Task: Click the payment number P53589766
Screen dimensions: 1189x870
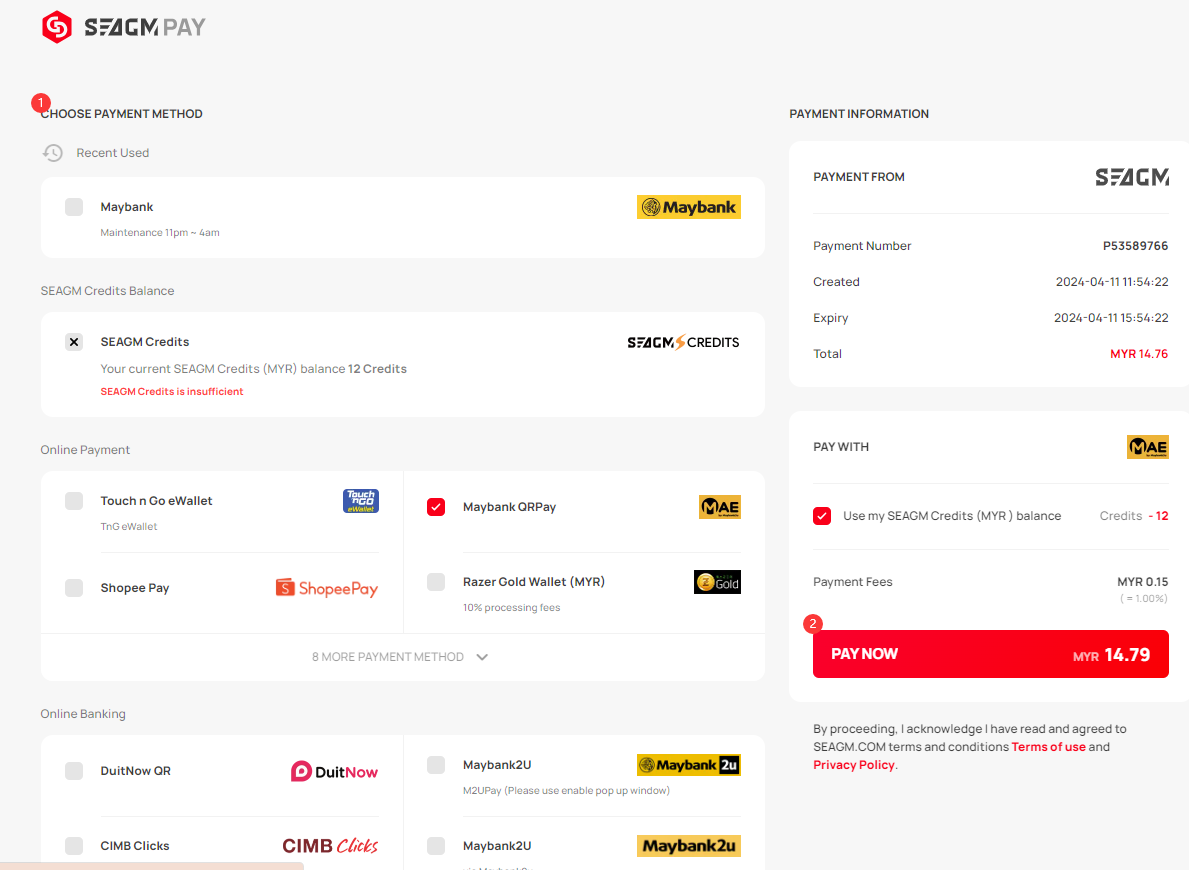Action: point(1135,246)
